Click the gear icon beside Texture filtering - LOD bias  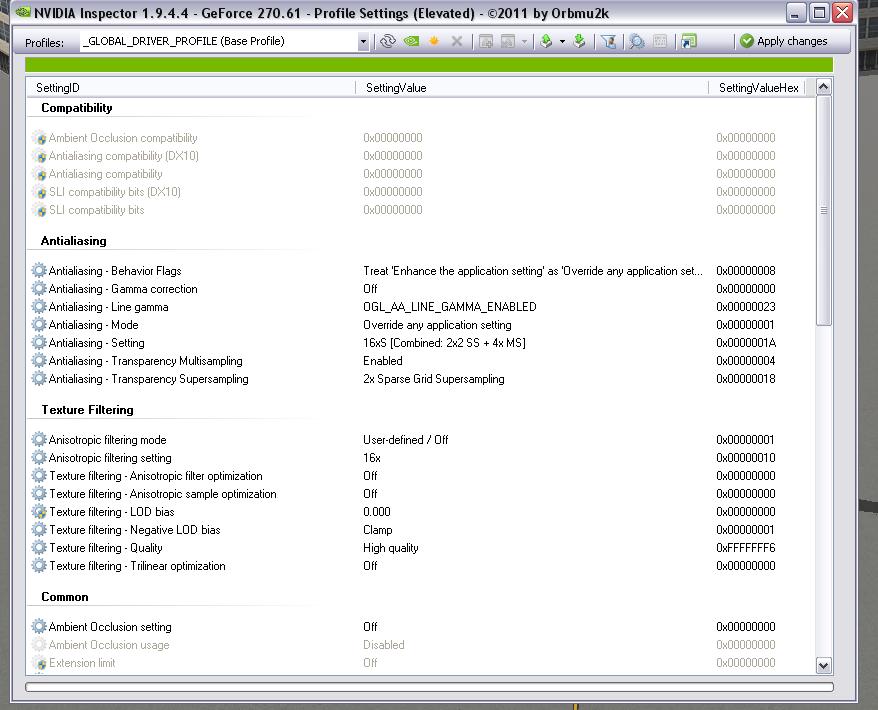tap(39, 511)
